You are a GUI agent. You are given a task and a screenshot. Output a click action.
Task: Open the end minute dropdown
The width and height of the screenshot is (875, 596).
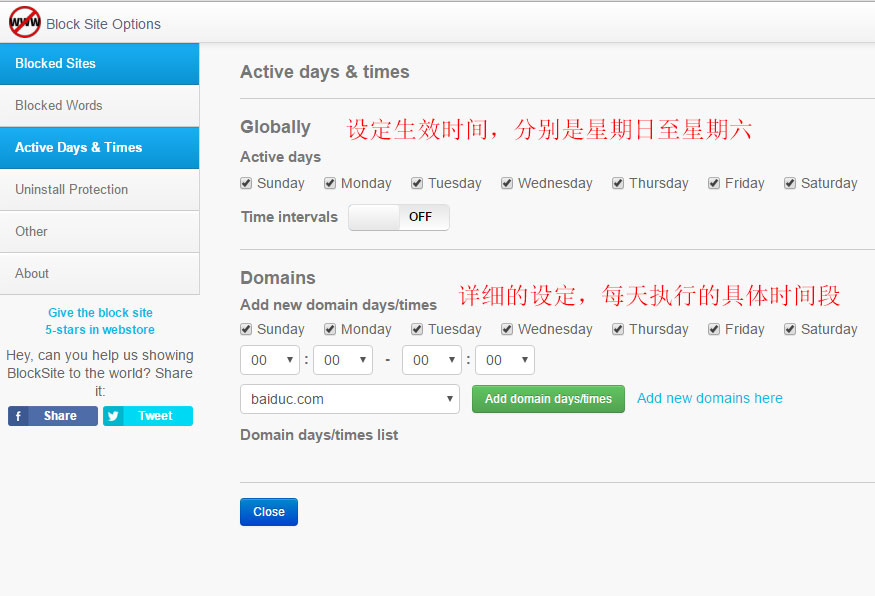(505, 360)
